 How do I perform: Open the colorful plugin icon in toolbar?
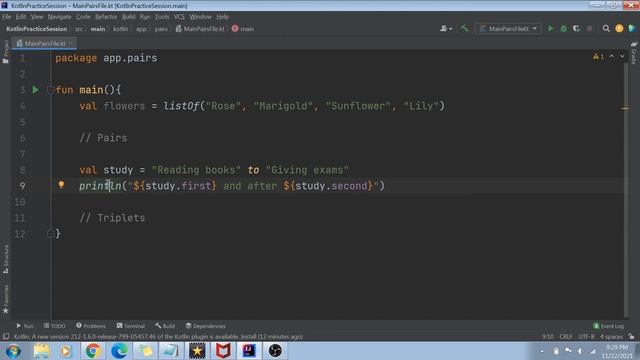[632, 29]
